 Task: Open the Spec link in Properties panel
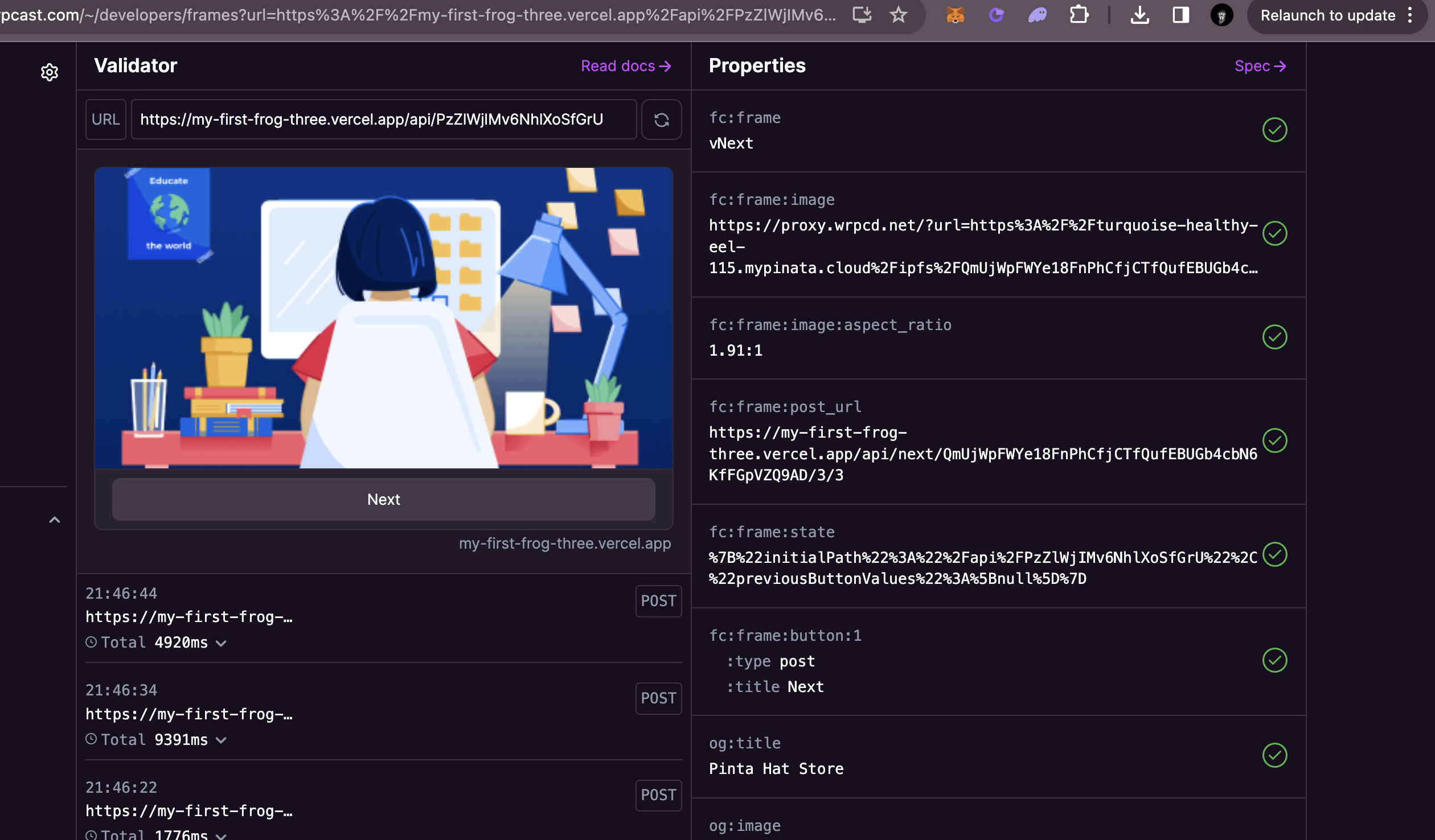1260,66
